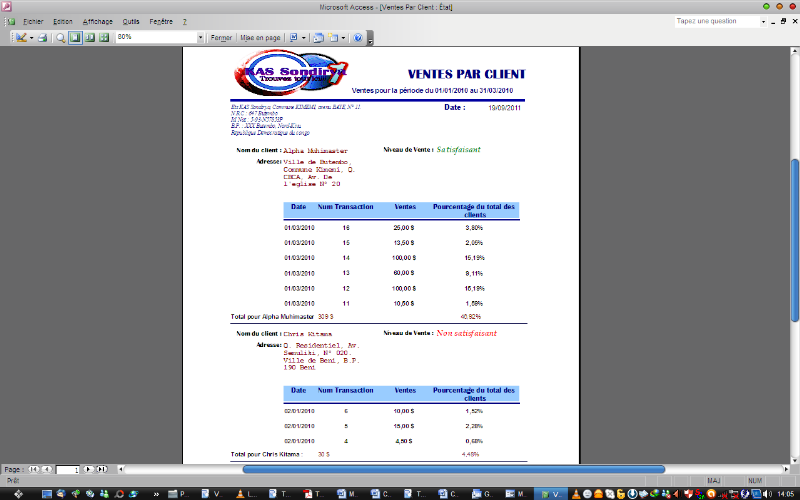Viewport: 800px width, 500px height.
Task: Open the toolbar options chevron
Action: (x=370, y=39)
